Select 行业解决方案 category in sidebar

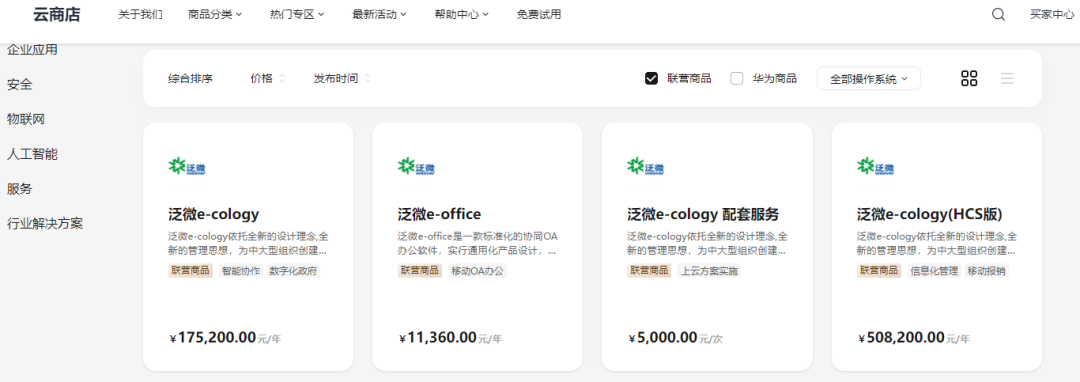click(x=45, y=224)
